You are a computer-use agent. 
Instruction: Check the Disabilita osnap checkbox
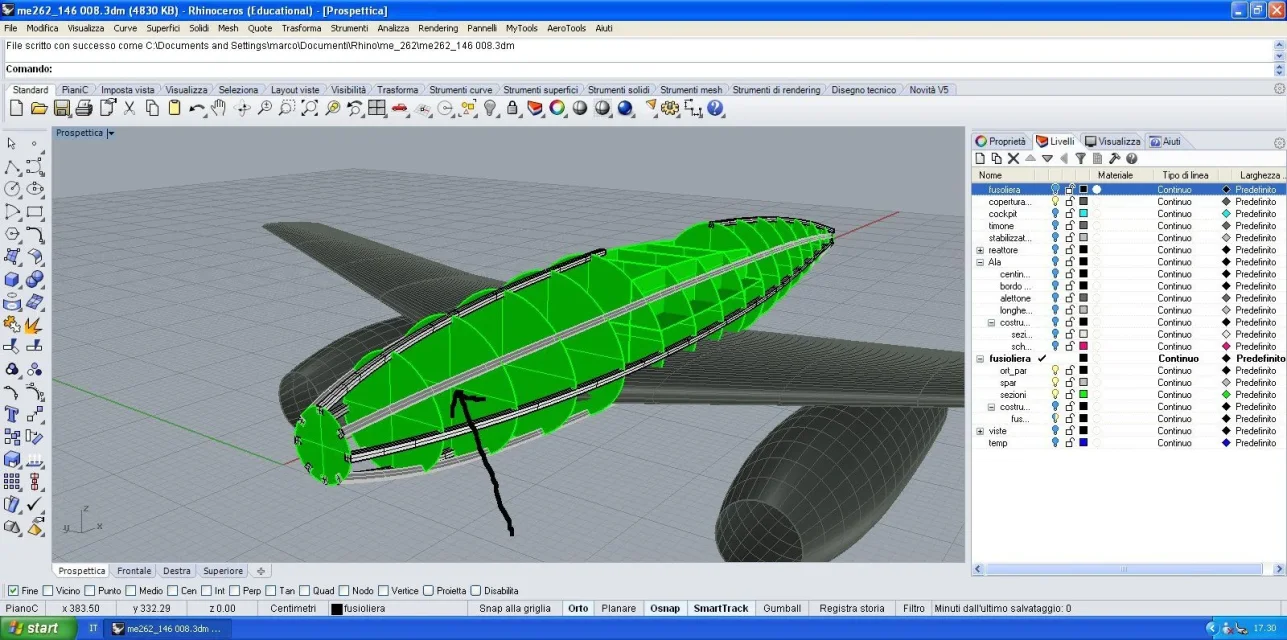click(476, 591)
